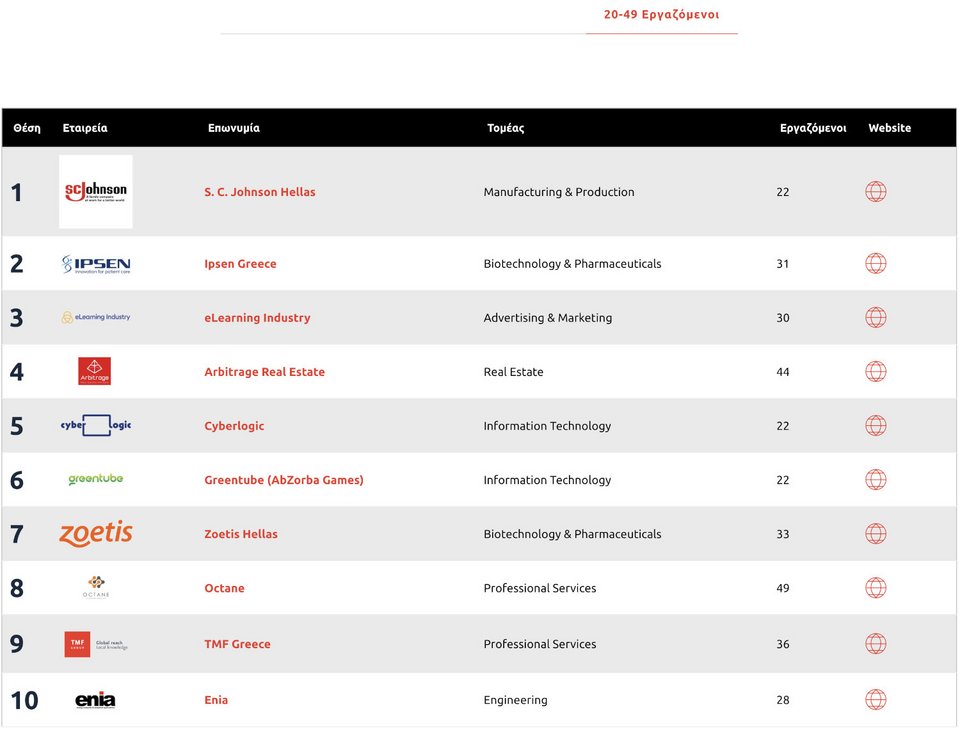This screenshot has width=960, height=732.
Task: Open the Cyberlogic website globe icon
Action: coord(876,425)
